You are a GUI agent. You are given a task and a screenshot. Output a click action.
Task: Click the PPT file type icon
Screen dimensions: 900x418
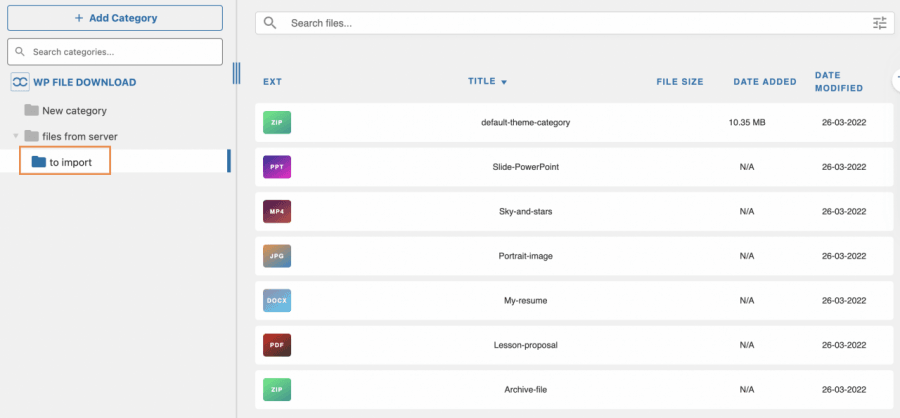pyautogui.click(x=277, y=167)
